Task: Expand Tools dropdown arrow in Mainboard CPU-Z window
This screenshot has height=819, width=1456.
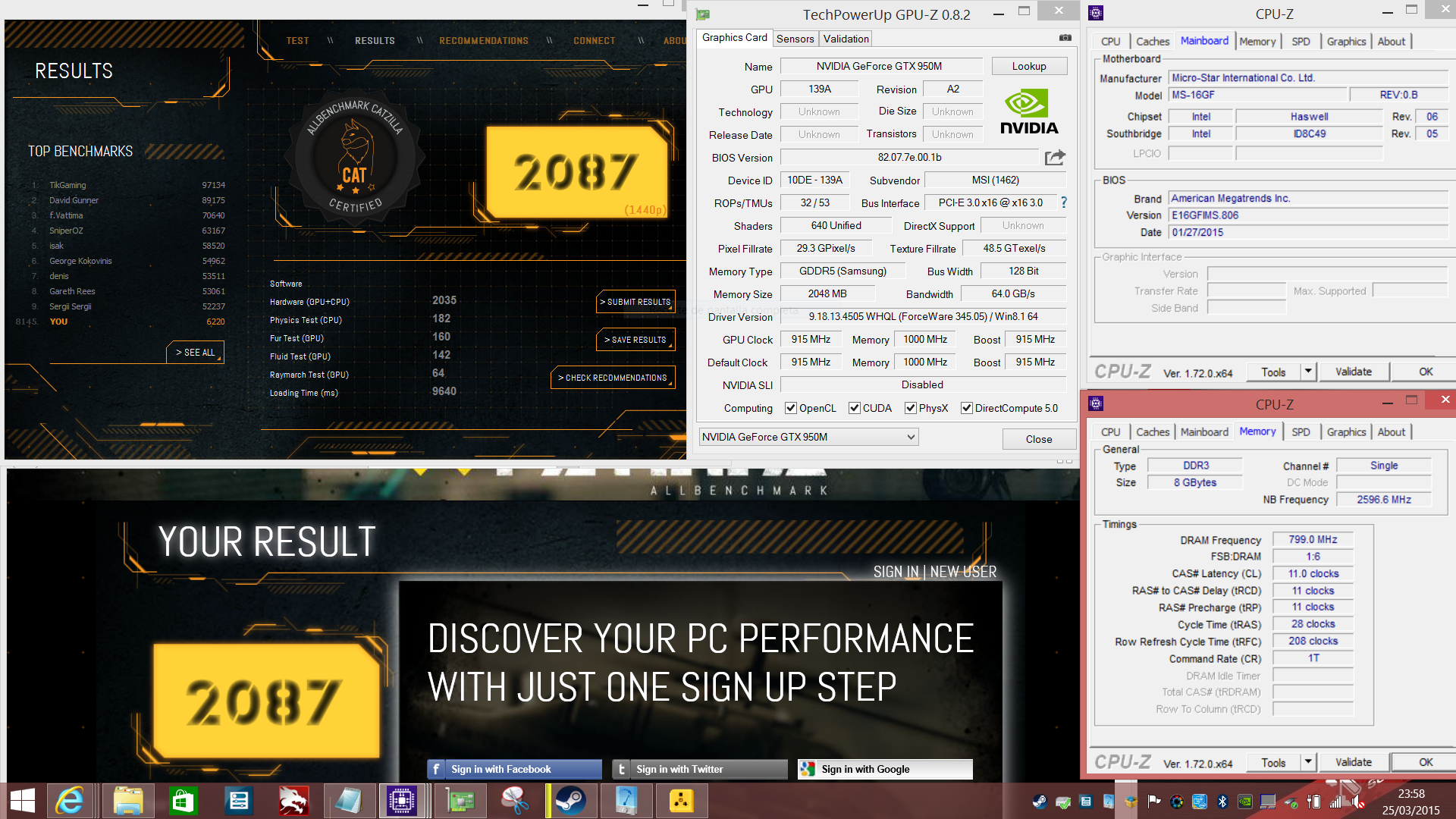Action: coord(1308,372)
